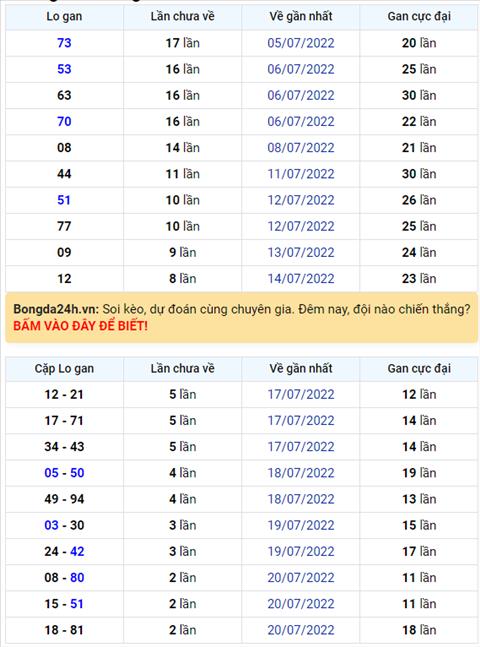Viewport: 480px width, 647px height.
Task: Click the blue lo gan number 73
Action: (64, 43)
